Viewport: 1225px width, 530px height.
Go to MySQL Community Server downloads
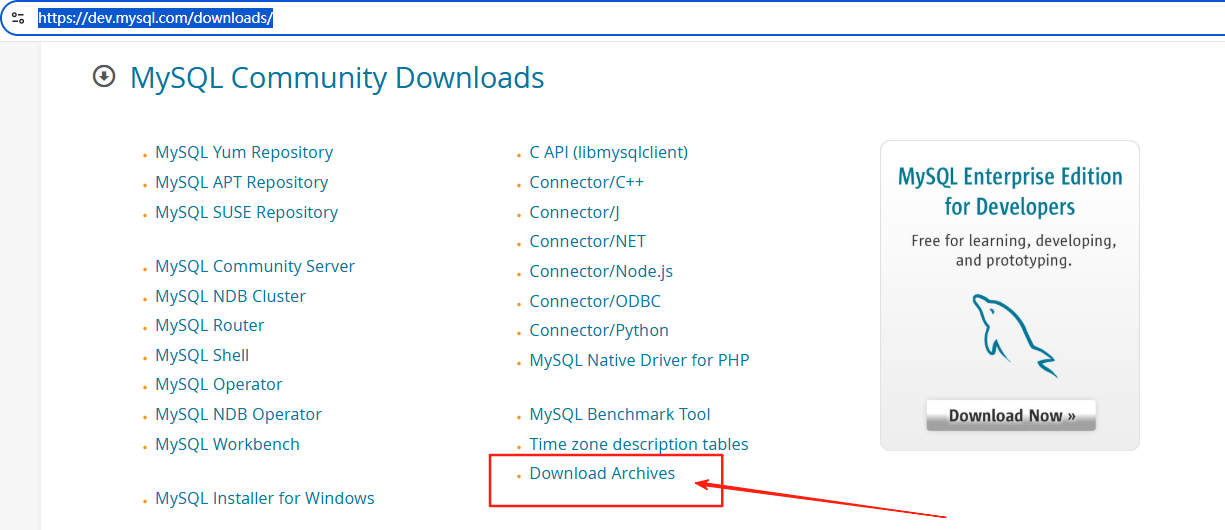click(255, 266)
